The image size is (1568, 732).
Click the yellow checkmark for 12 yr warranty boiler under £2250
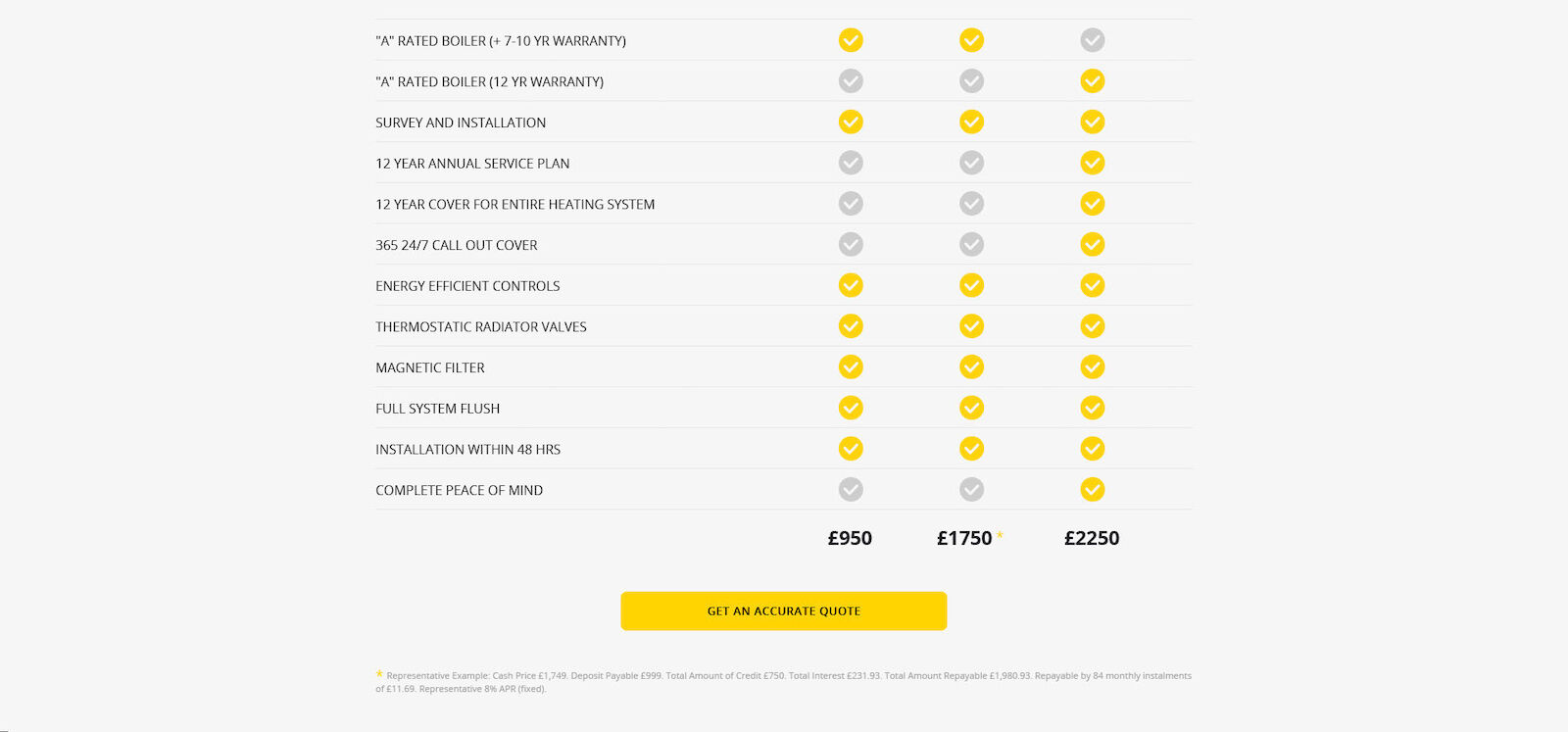point(1092,81)
